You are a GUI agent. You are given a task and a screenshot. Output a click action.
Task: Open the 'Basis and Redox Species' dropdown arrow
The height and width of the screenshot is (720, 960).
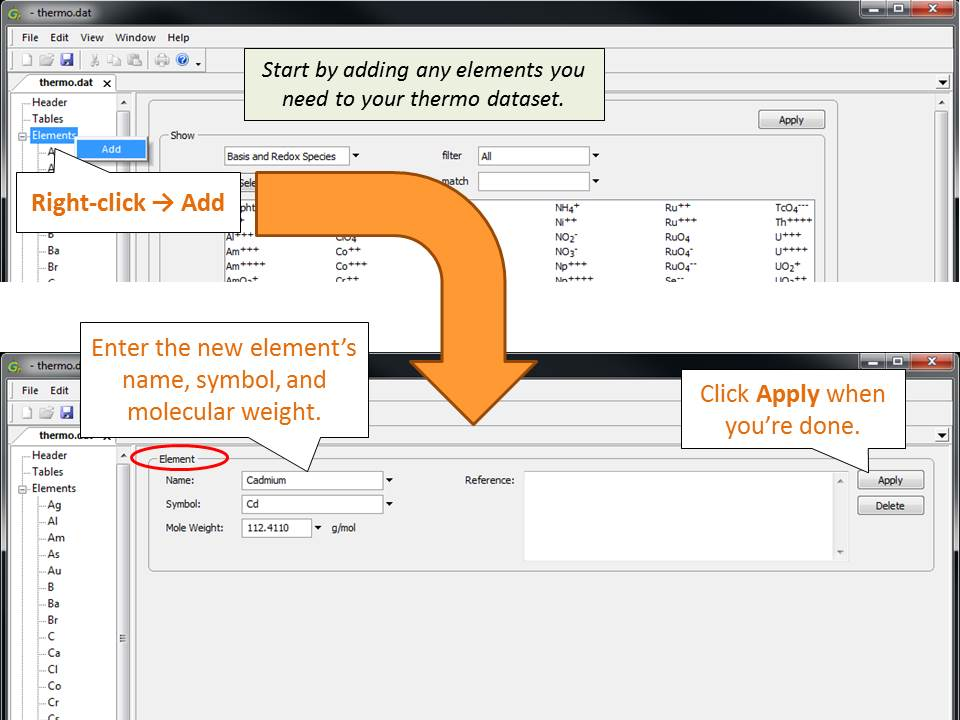tap(356, 156)
